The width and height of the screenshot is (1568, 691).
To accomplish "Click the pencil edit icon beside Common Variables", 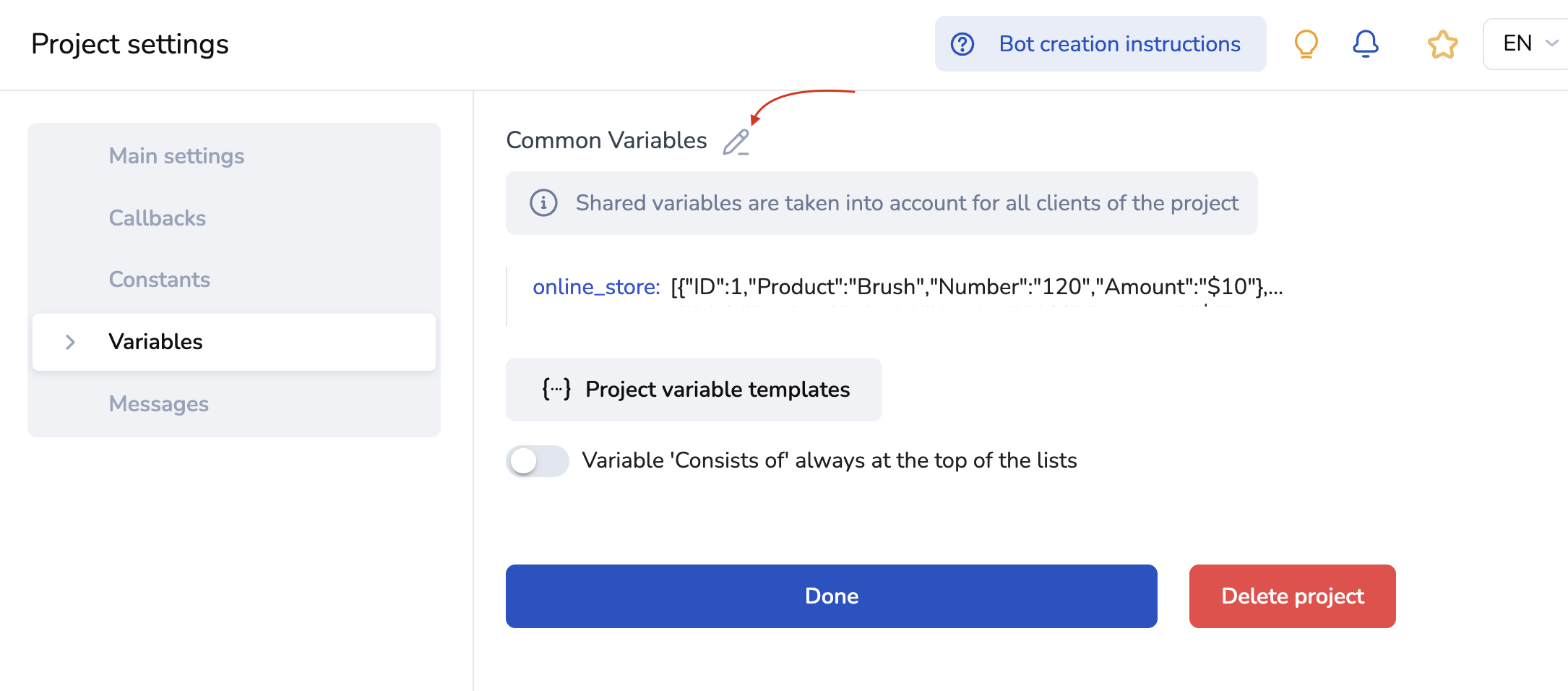I will pos(736,142).
